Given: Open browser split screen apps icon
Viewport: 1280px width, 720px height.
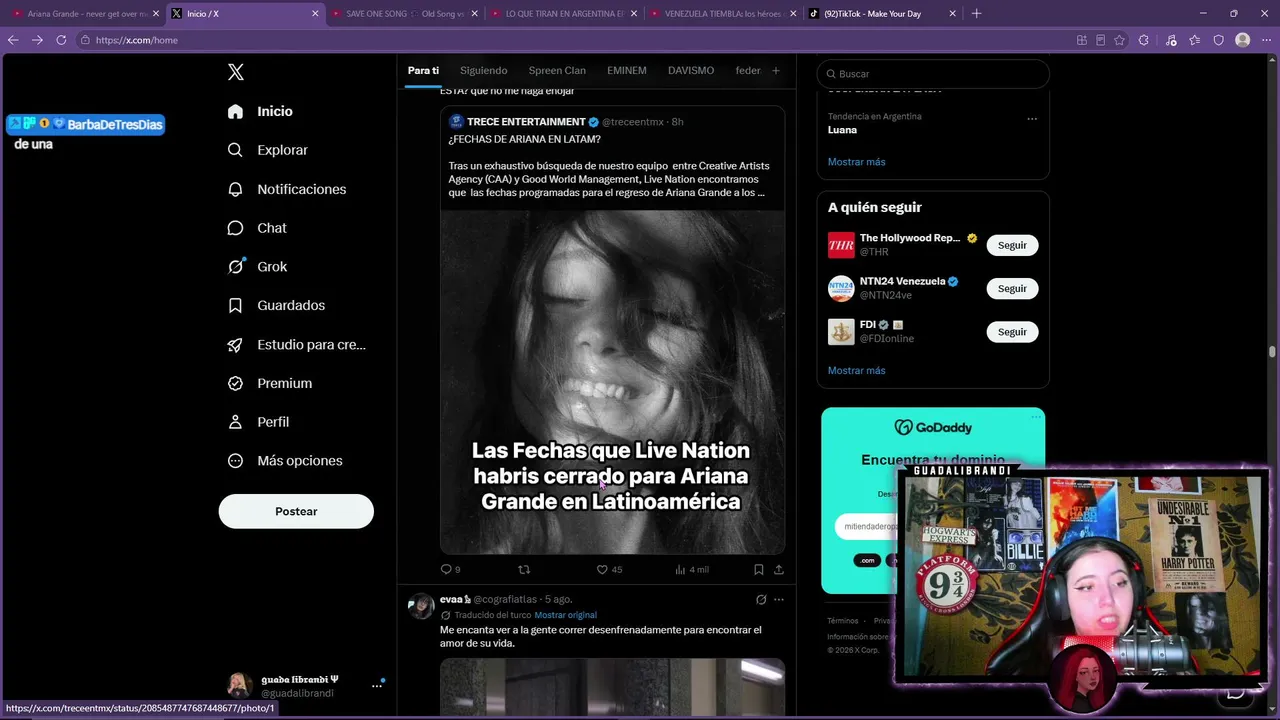Looking at the screenshot, I should (x=1082, y=40).
